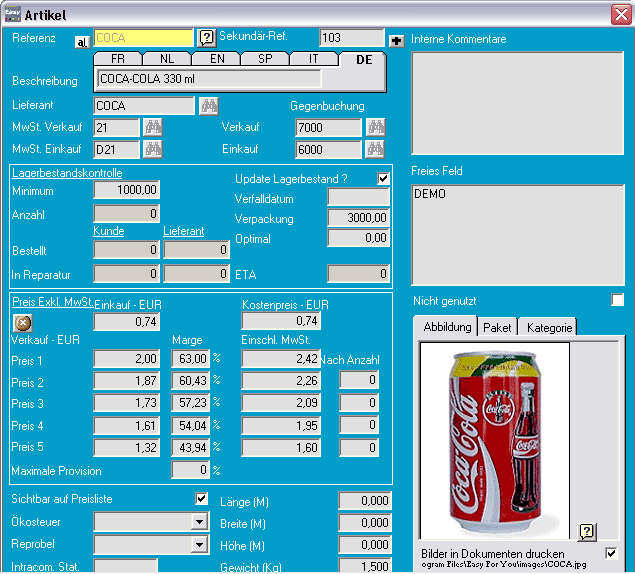Image resolution: width=635 pixels, height=574 pixels.
Task: Click the 'al' icon next to Referenz
Action: pos(82,42)
